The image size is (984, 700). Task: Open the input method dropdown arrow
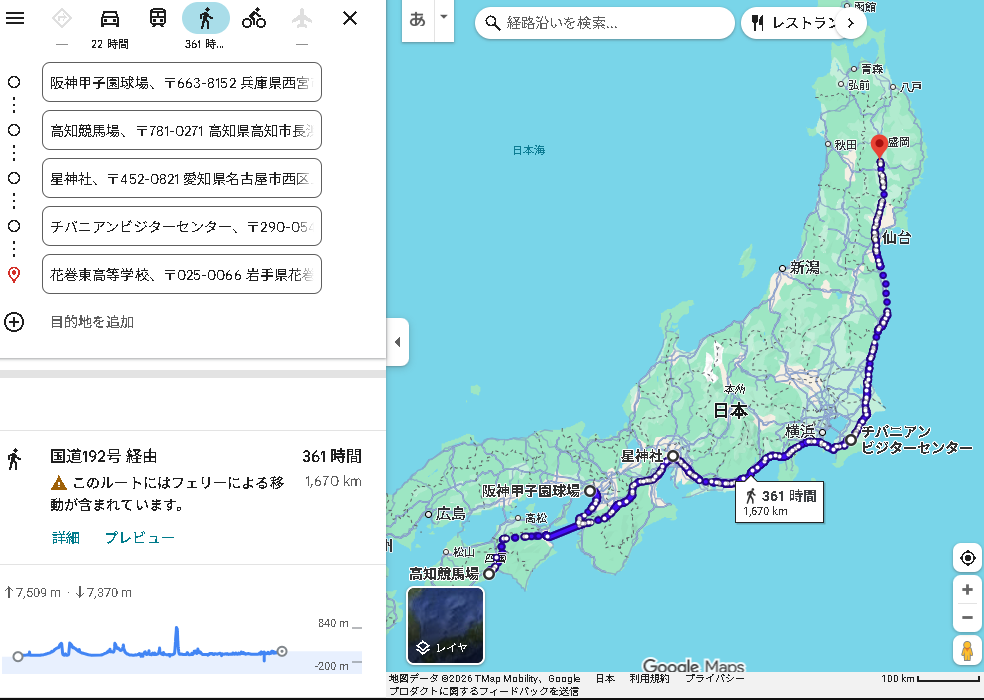tap(444, 18)
